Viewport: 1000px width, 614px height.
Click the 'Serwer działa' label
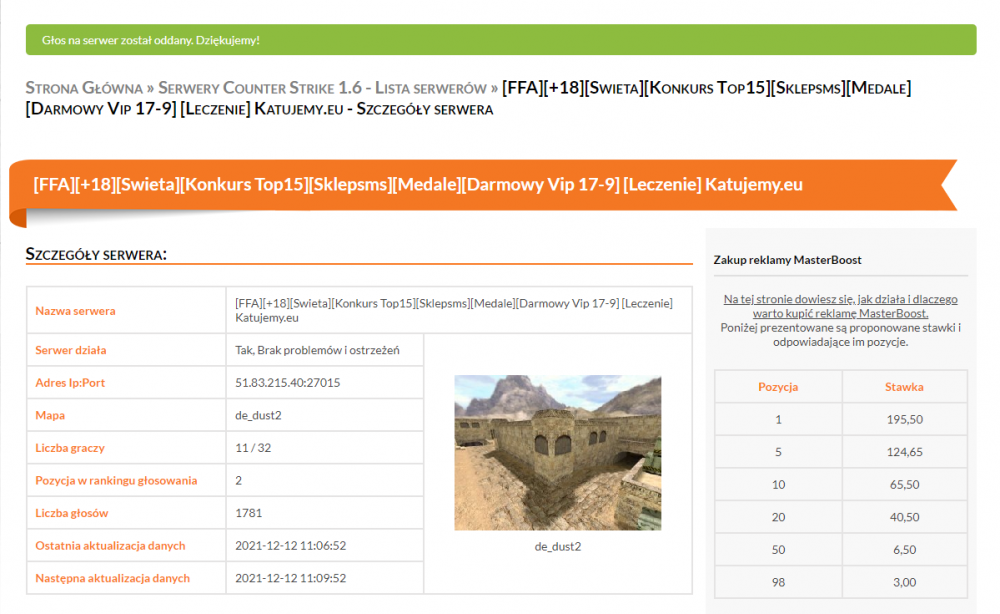point(71,350)
